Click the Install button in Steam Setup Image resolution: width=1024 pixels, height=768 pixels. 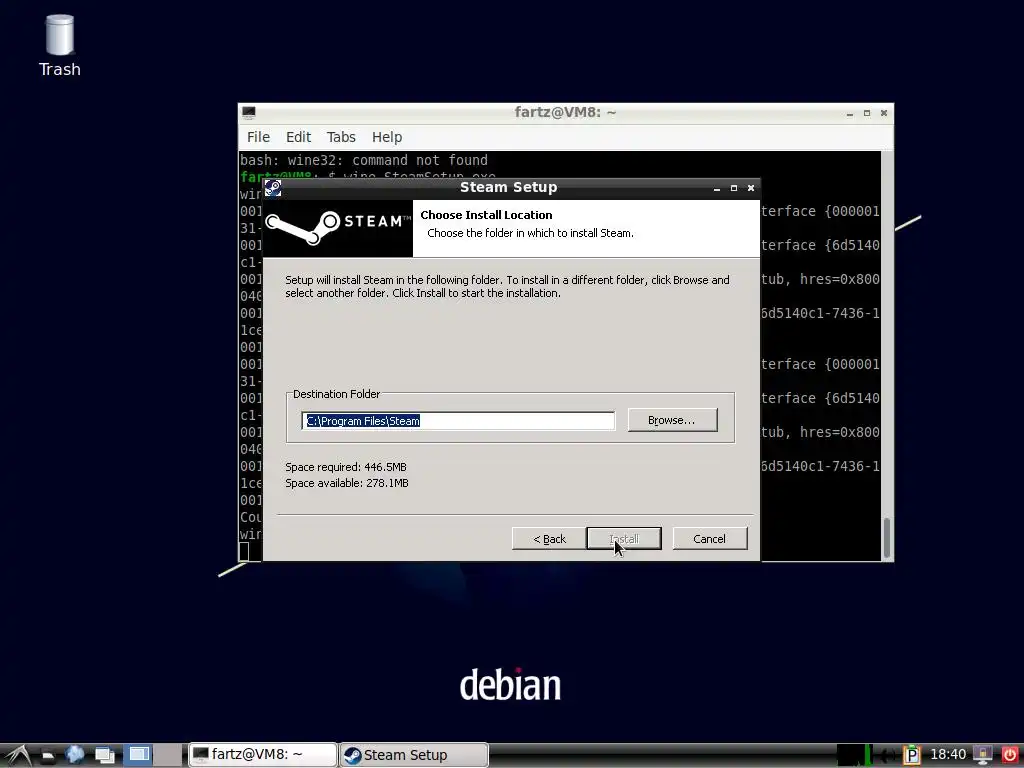[624, 539]
